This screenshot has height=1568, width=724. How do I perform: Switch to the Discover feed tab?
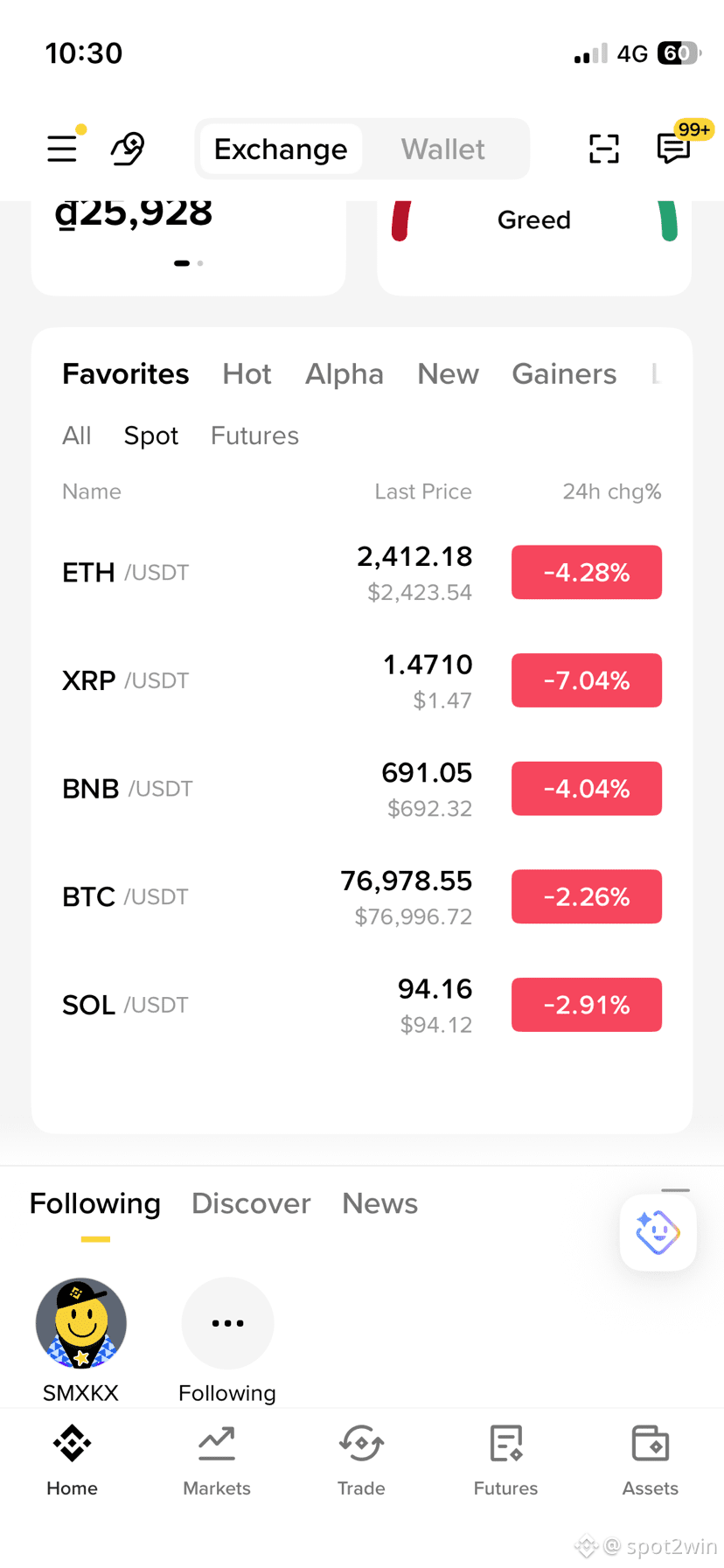[251, 1204]
